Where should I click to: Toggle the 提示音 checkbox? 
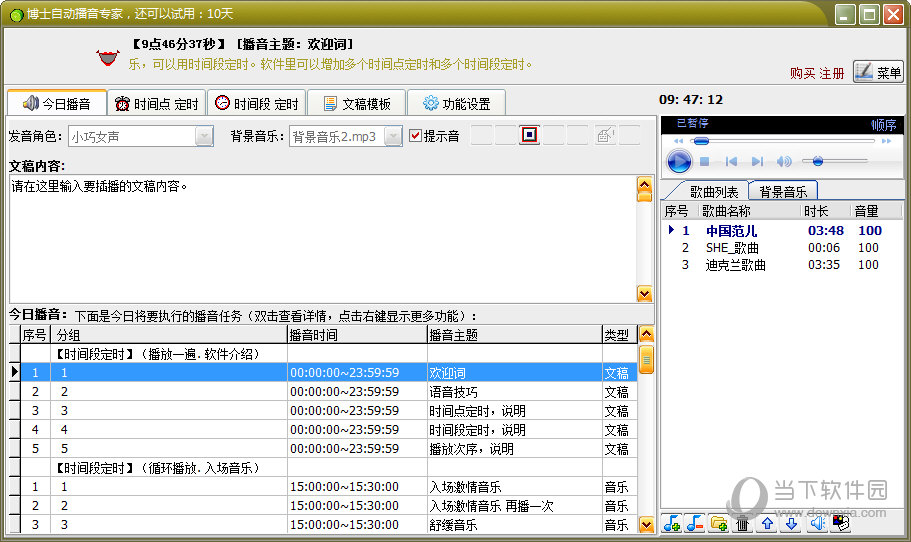click(415, 136)
